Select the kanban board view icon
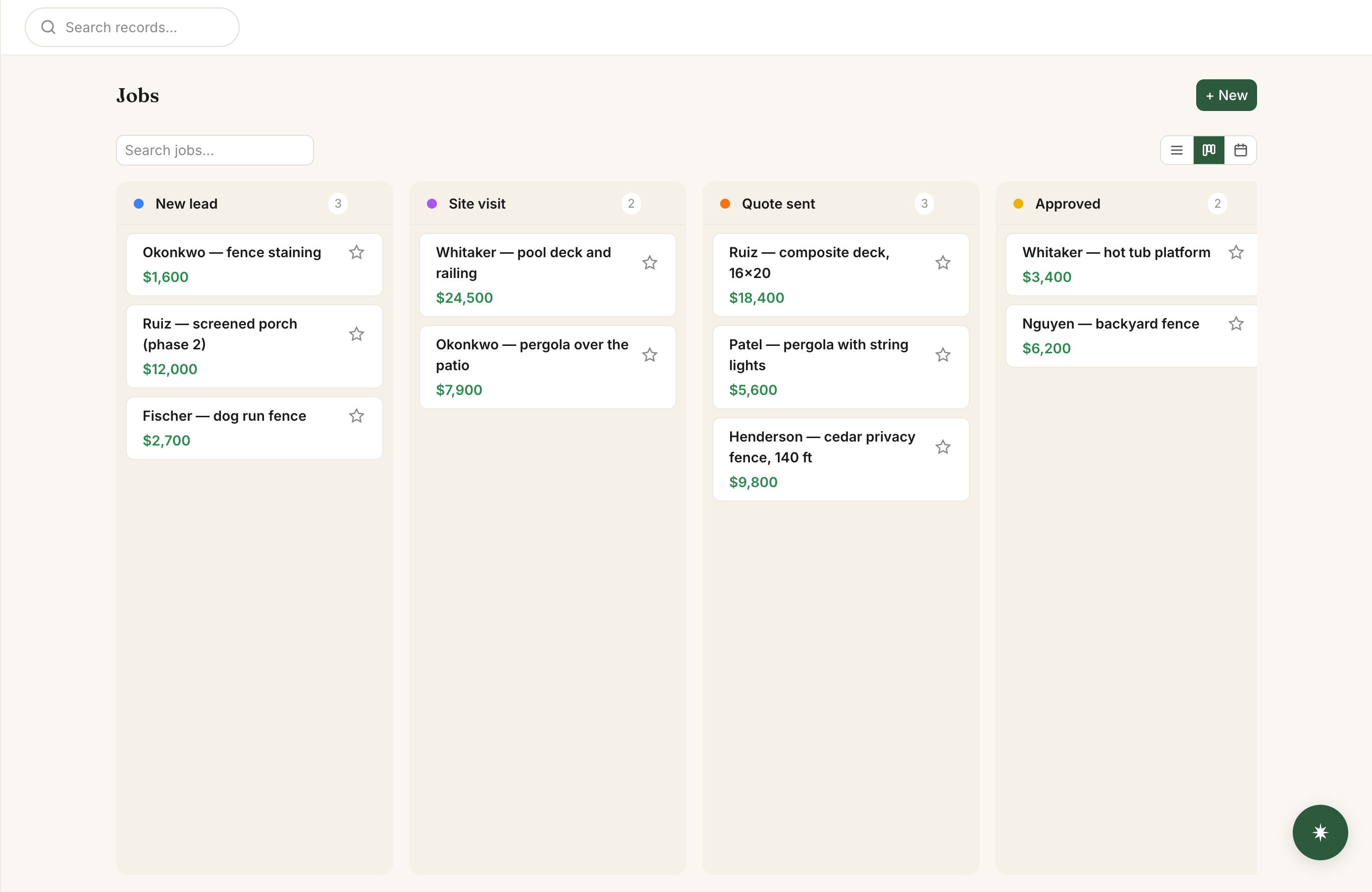This screenshot has width=1372, height=892. pos(1209,151)
